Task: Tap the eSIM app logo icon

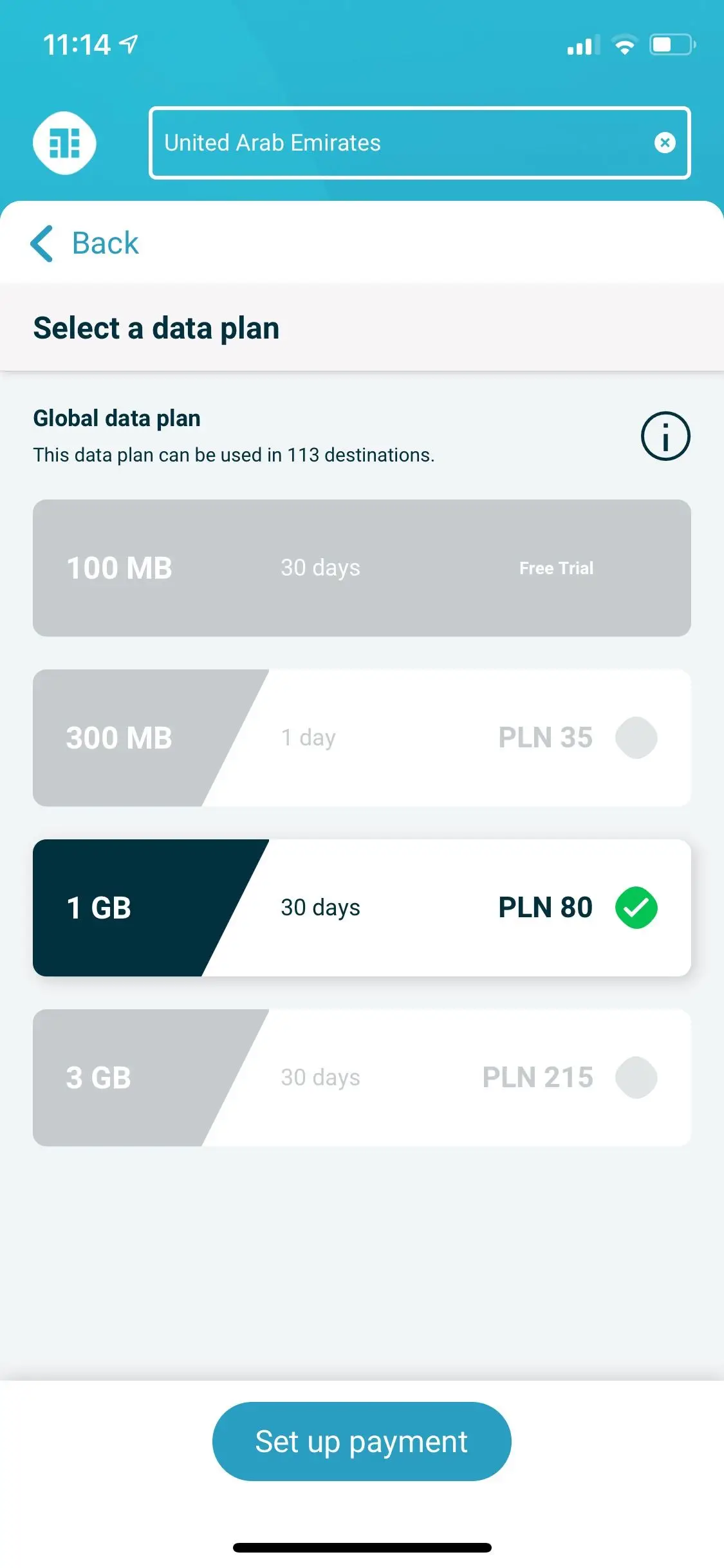Action: [64, 143]
